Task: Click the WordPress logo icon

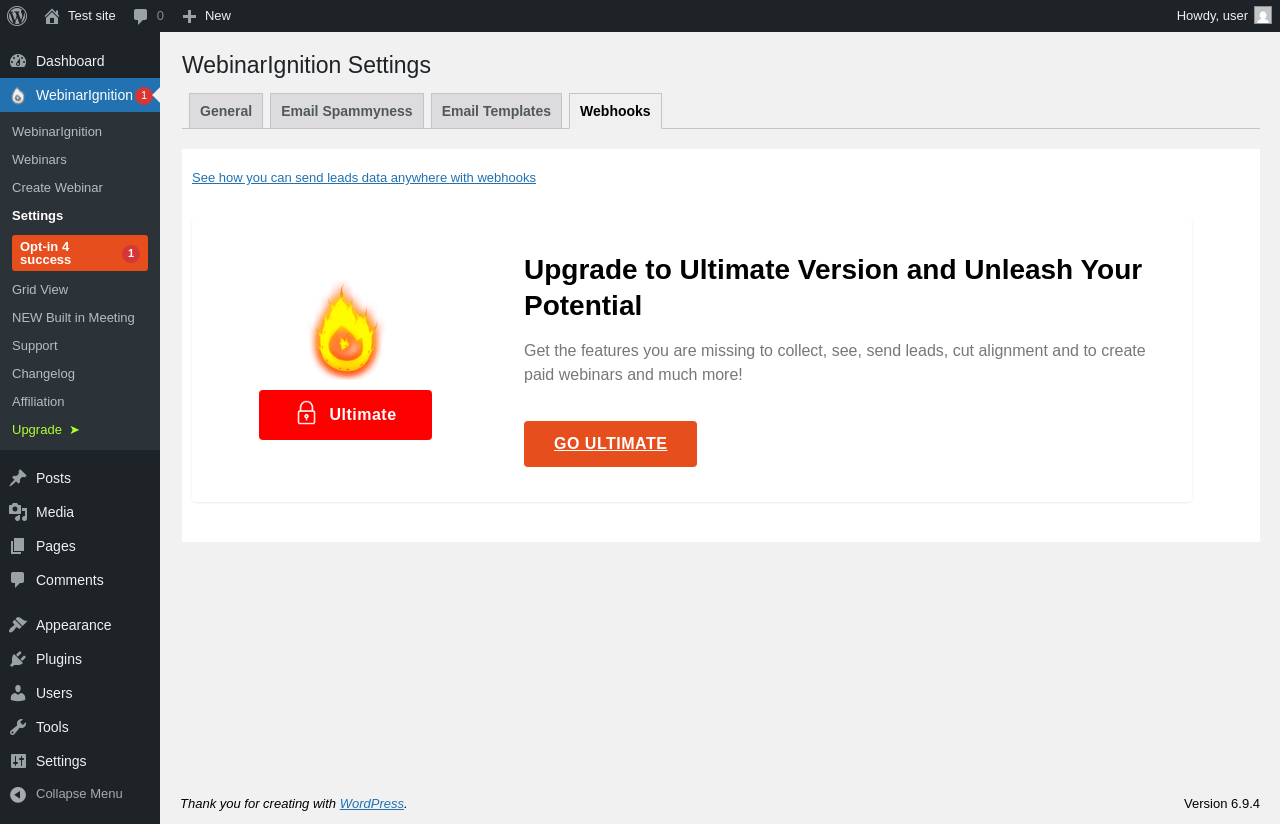Action: [x=17, y=16]
